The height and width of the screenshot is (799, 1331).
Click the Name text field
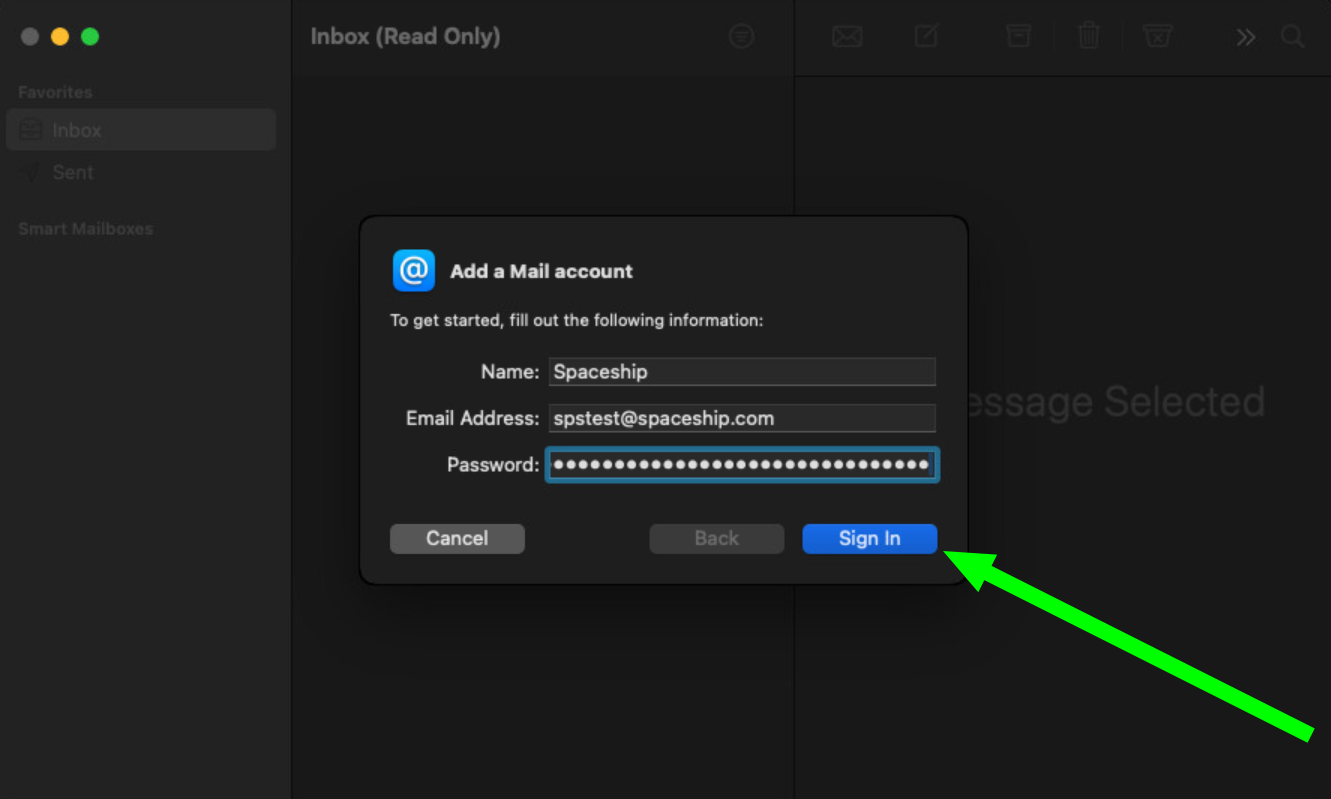click(741, 371)
